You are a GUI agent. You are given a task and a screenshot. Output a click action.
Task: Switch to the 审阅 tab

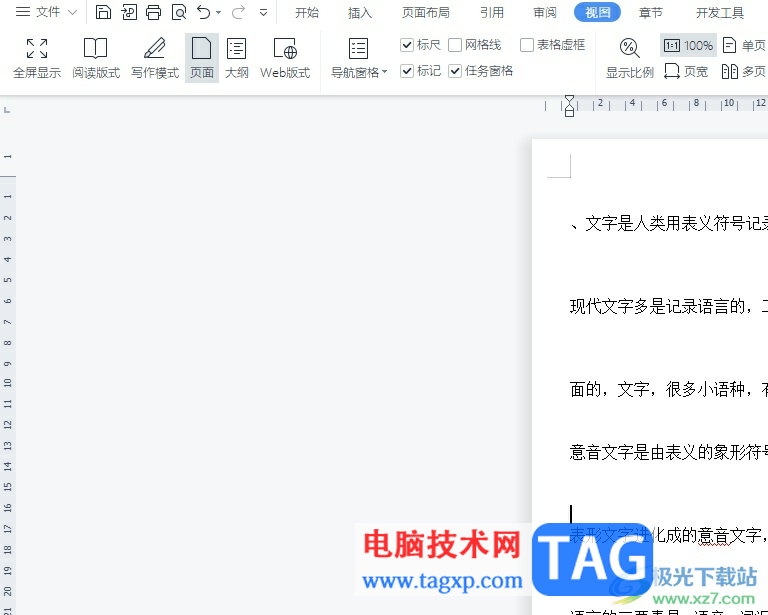(x=545, y=13)
